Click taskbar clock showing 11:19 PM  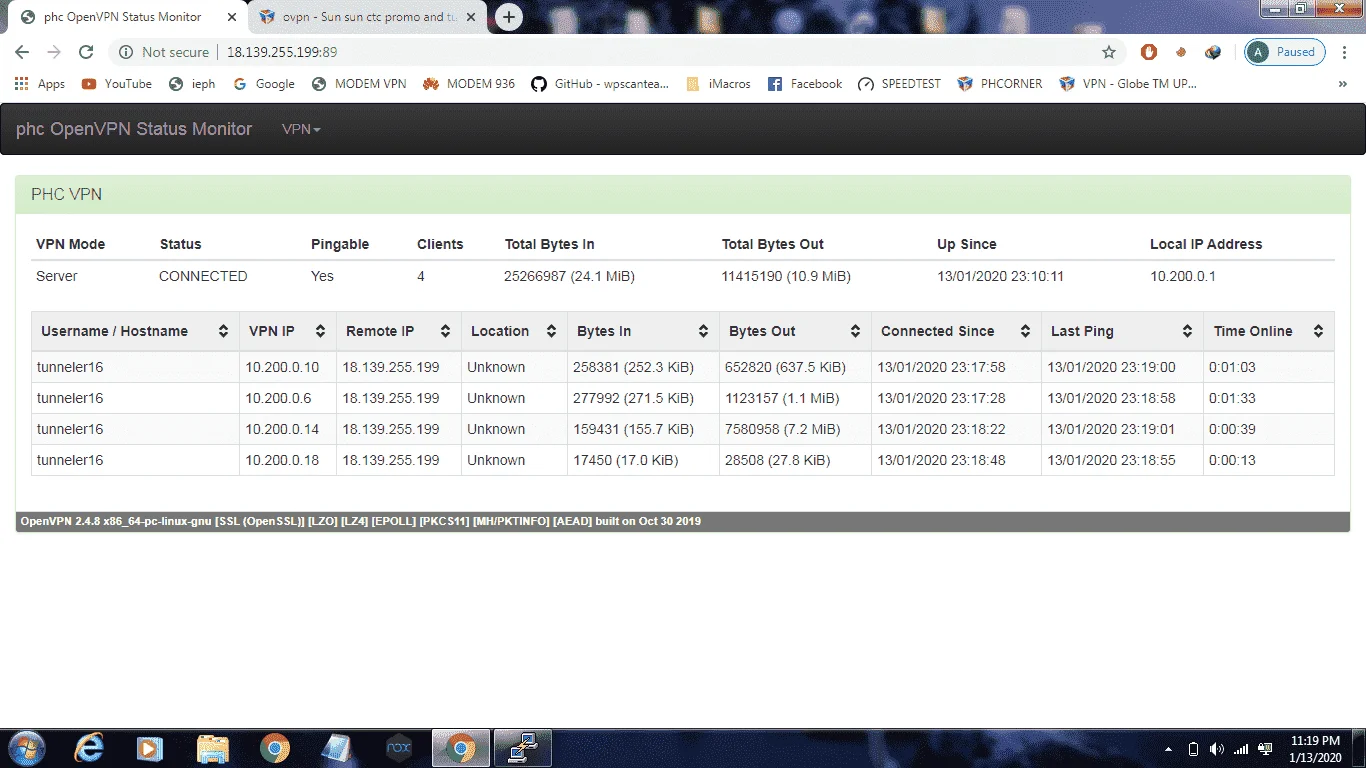click(1315, 749)
